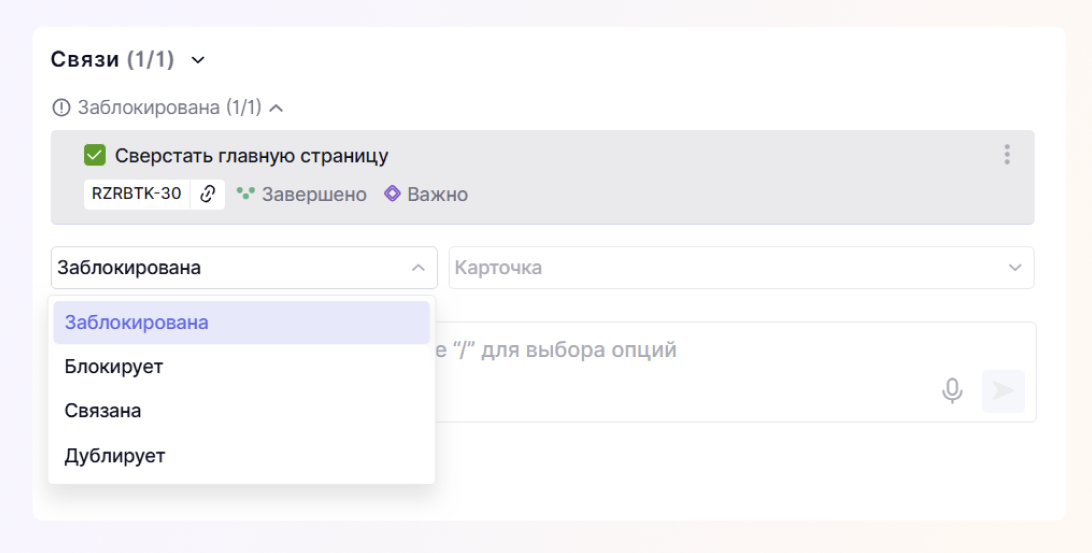Click the send arrow button
The height and width of the screenshot is (553, 1092).
pyautogui.click(x=1003, y=391)
